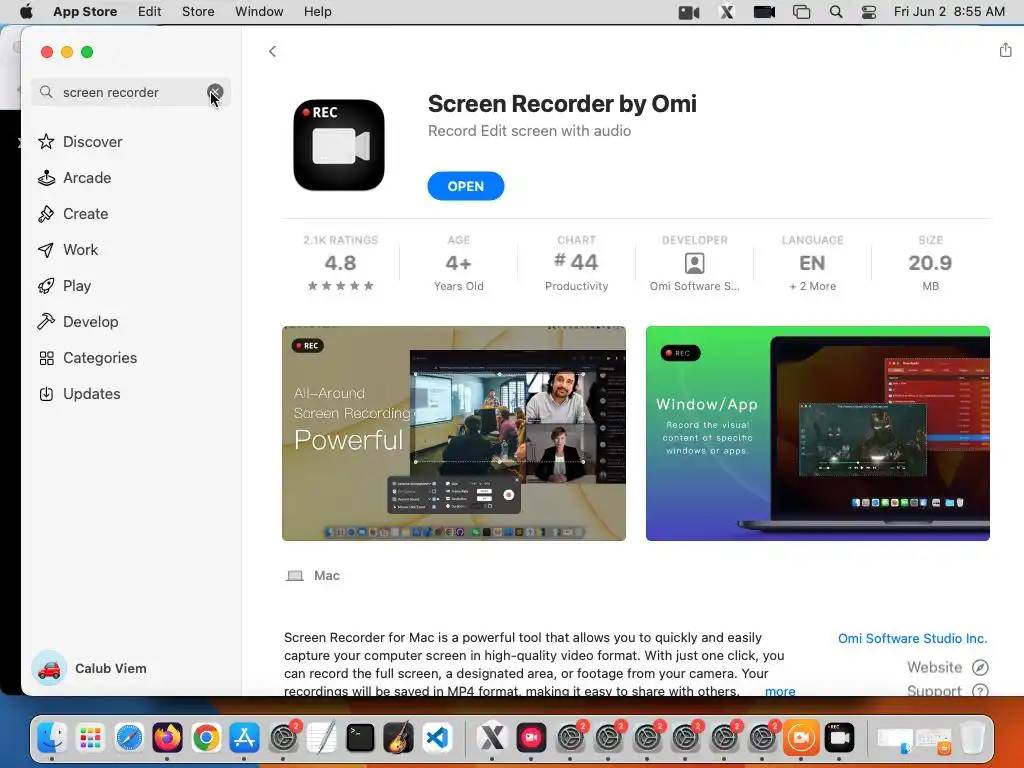Open the Apple menu
1024x768 pixels.
click(26, 11)
